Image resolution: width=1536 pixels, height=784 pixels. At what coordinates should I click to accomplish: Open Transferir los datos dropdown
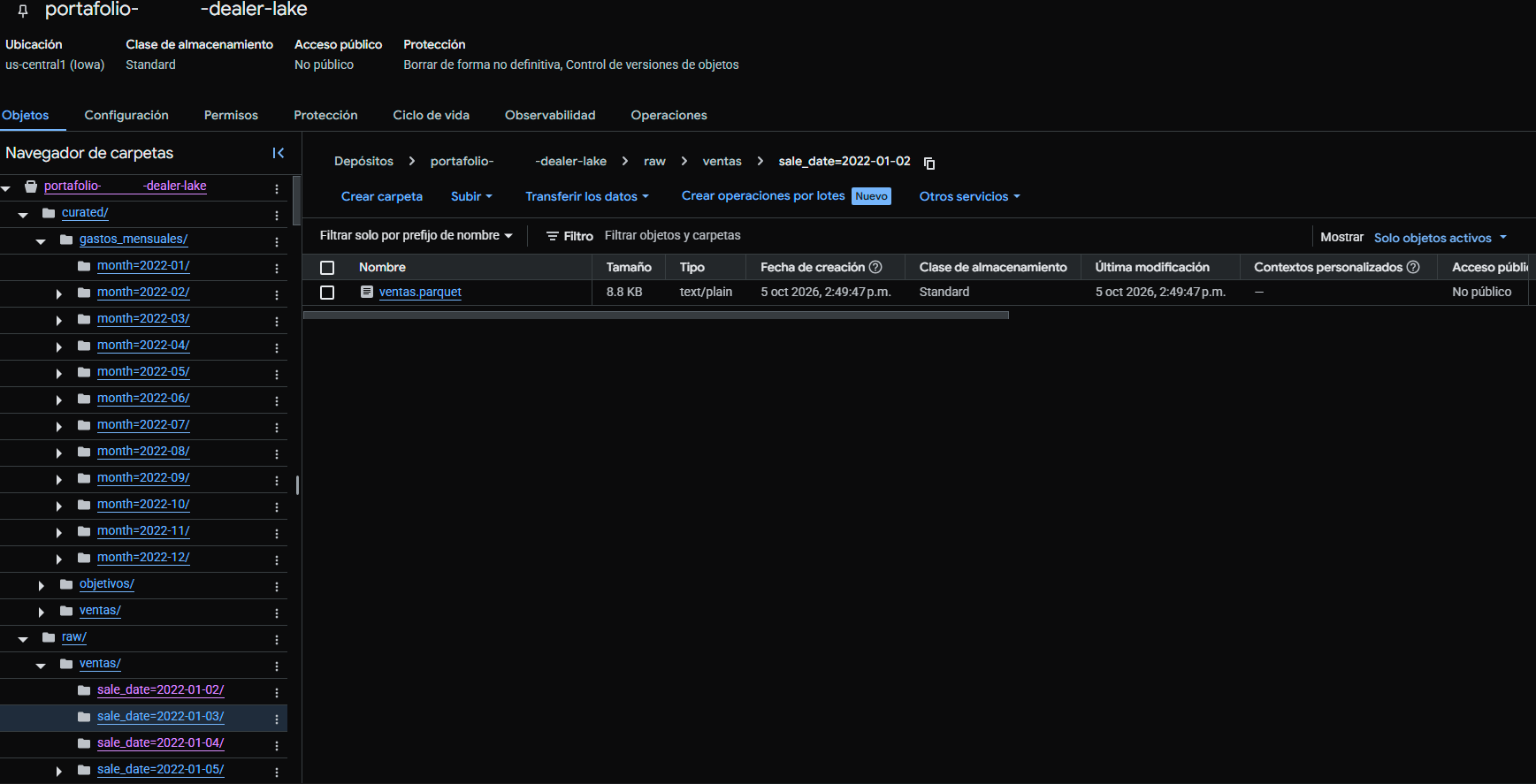587,196
